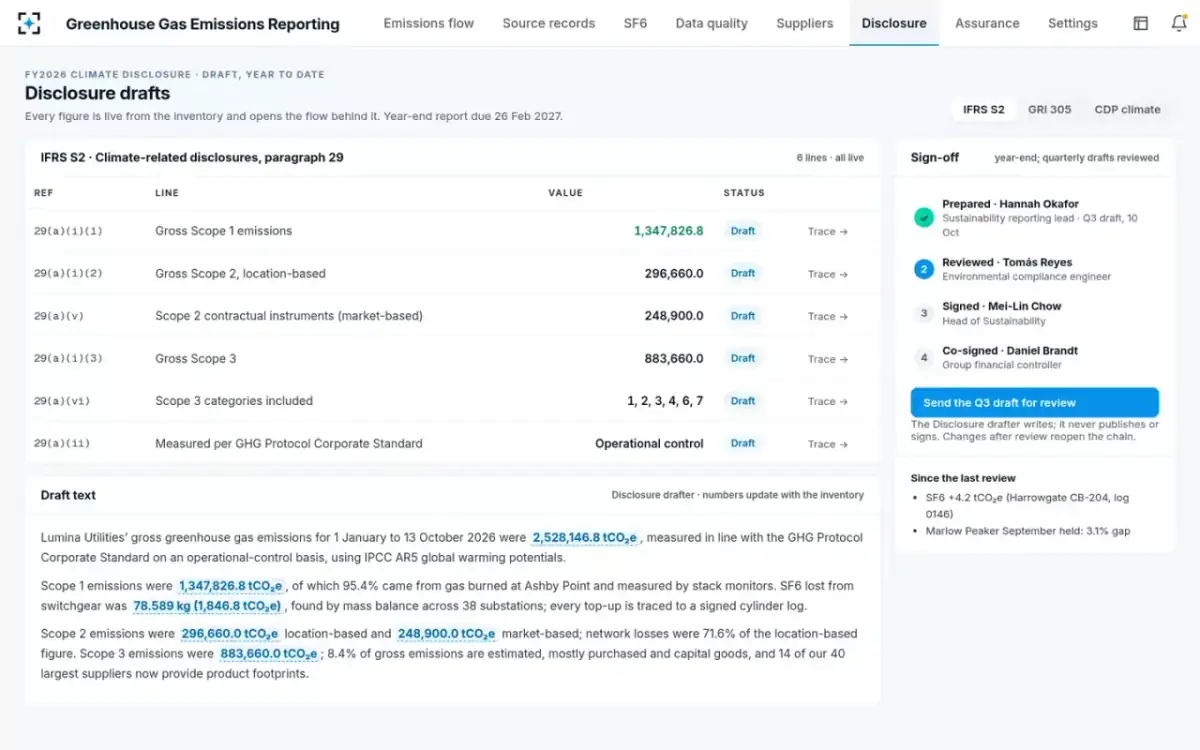Trace the Gross Scope 1 emissions line
Viewport: 1200px width, 750px height.
(828, 231)
